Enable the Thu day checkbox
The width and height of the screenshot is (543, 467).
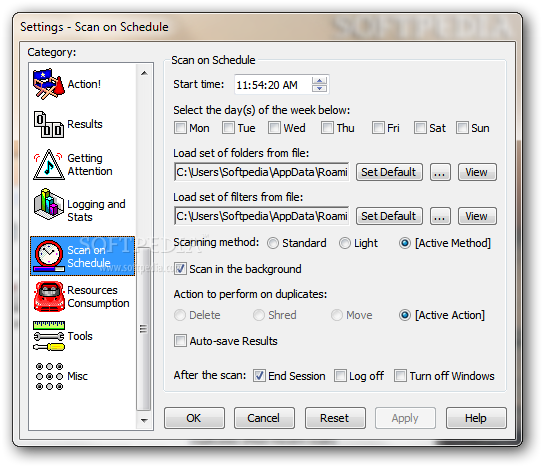(327, 128)
